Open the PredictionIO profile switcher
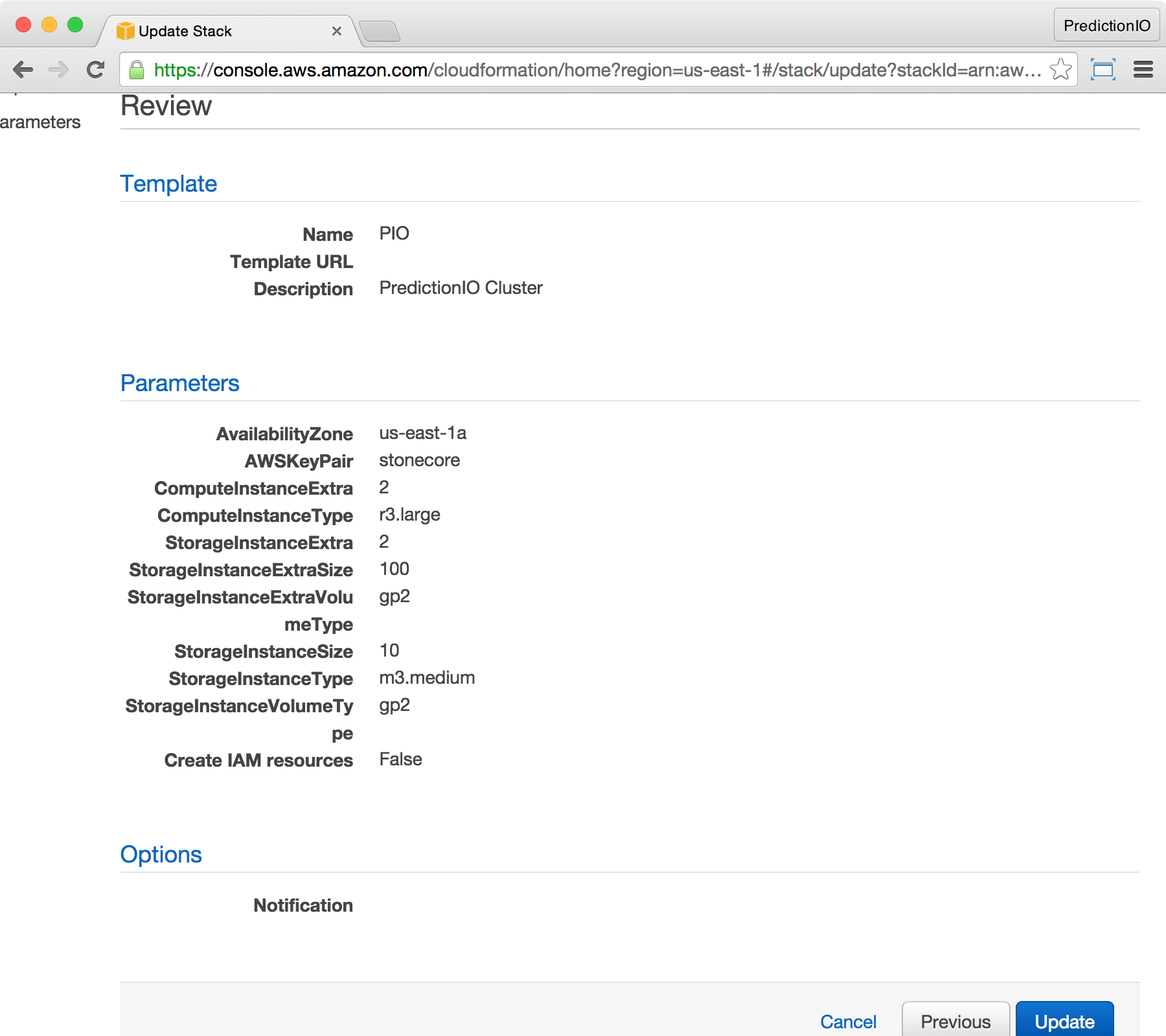The width and height of the screenshot is (1166, 1036). click(1106, 25)
